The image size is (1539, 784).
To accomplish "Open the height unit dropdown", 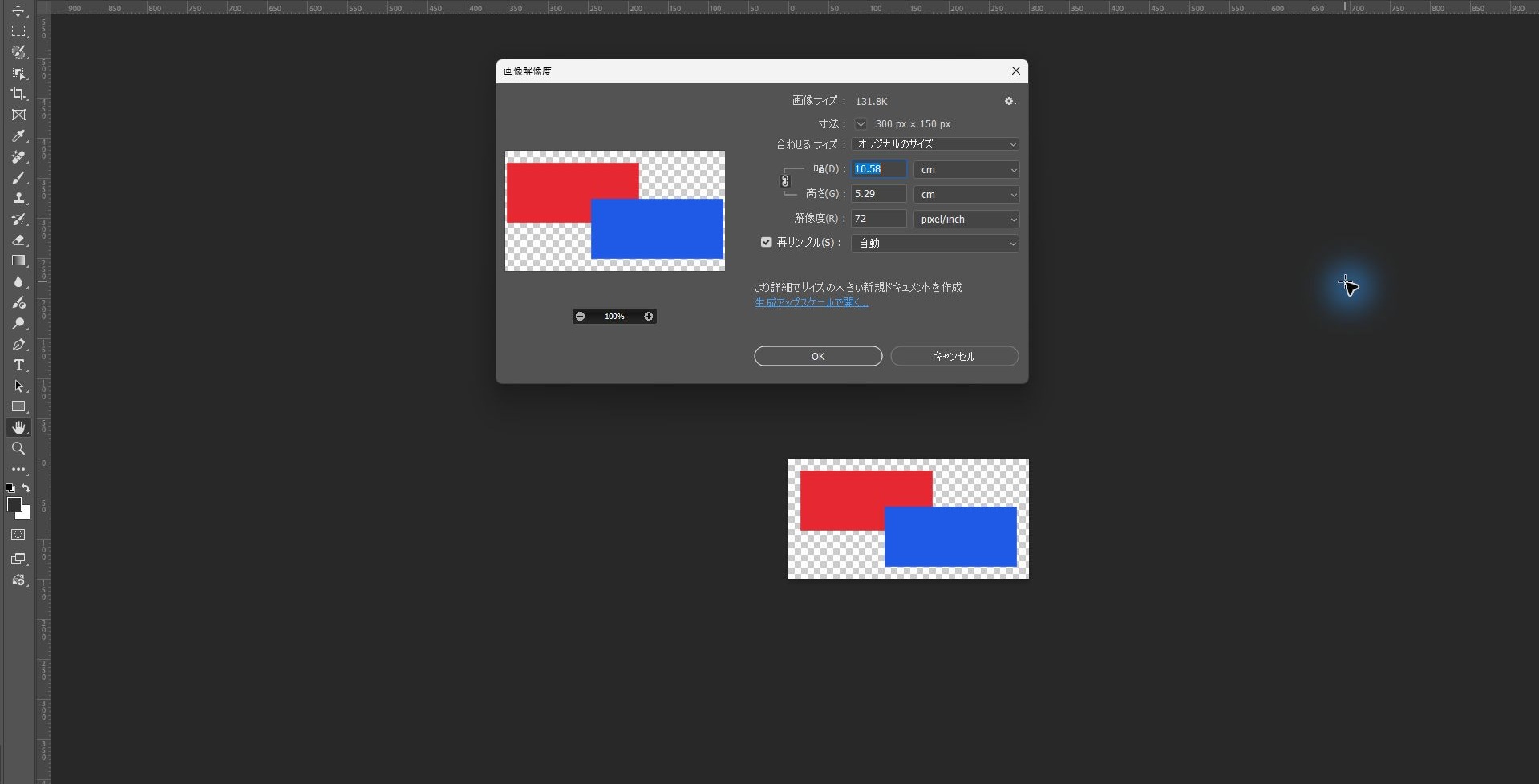I will pyautogui.click(x=966, y=194).
